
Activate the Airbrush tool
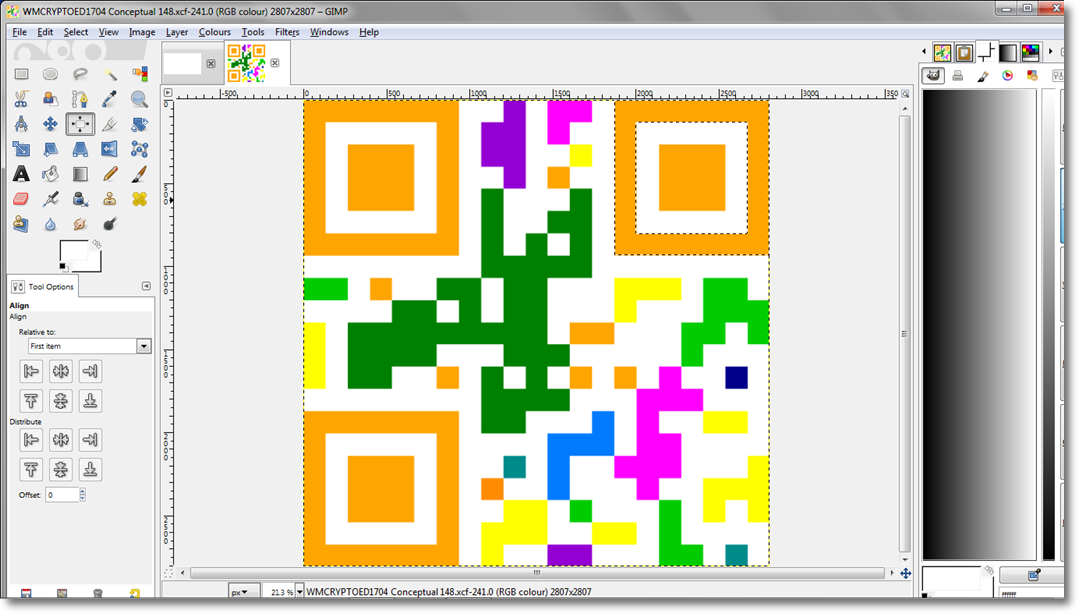(50, 199)
